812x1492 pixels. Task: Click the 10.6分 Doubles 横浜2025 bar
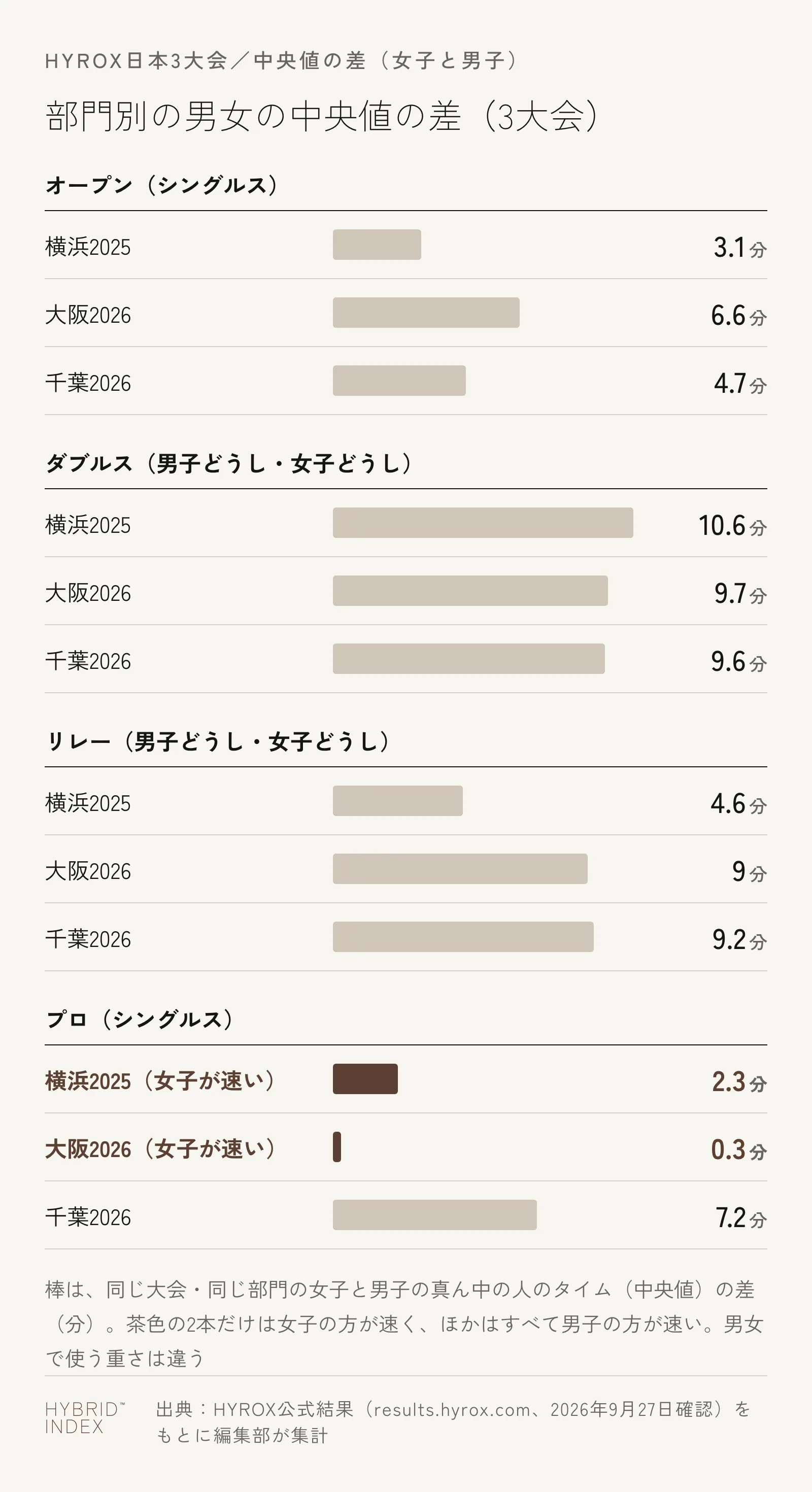click(x=483, y=522)
